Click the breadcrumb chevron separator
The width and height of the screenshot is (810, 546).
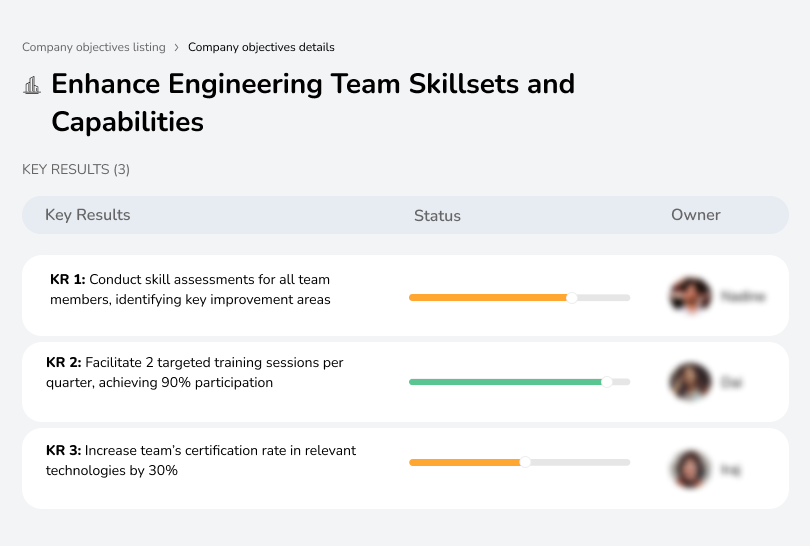(x=177, y=47)
